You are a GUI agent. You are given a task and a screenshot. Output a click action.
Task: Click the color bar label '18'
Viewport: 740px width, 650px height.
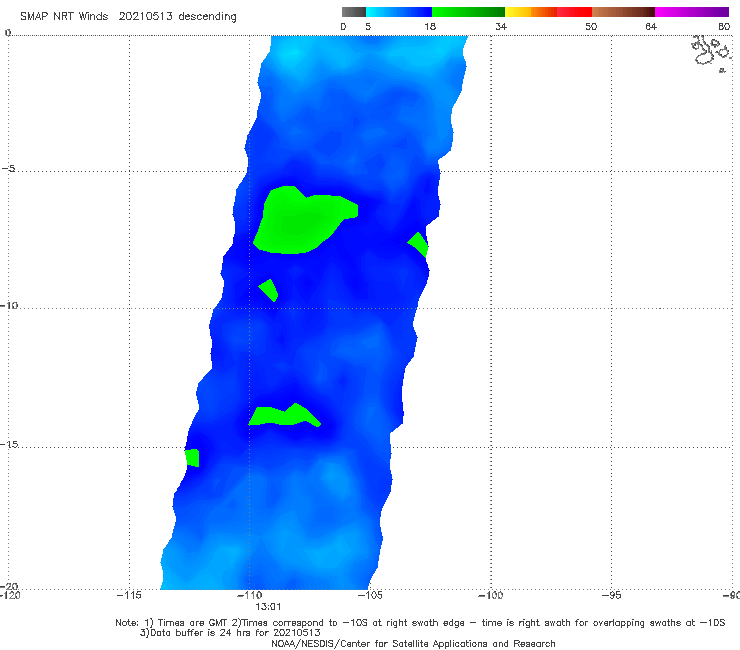coord(430,26)
